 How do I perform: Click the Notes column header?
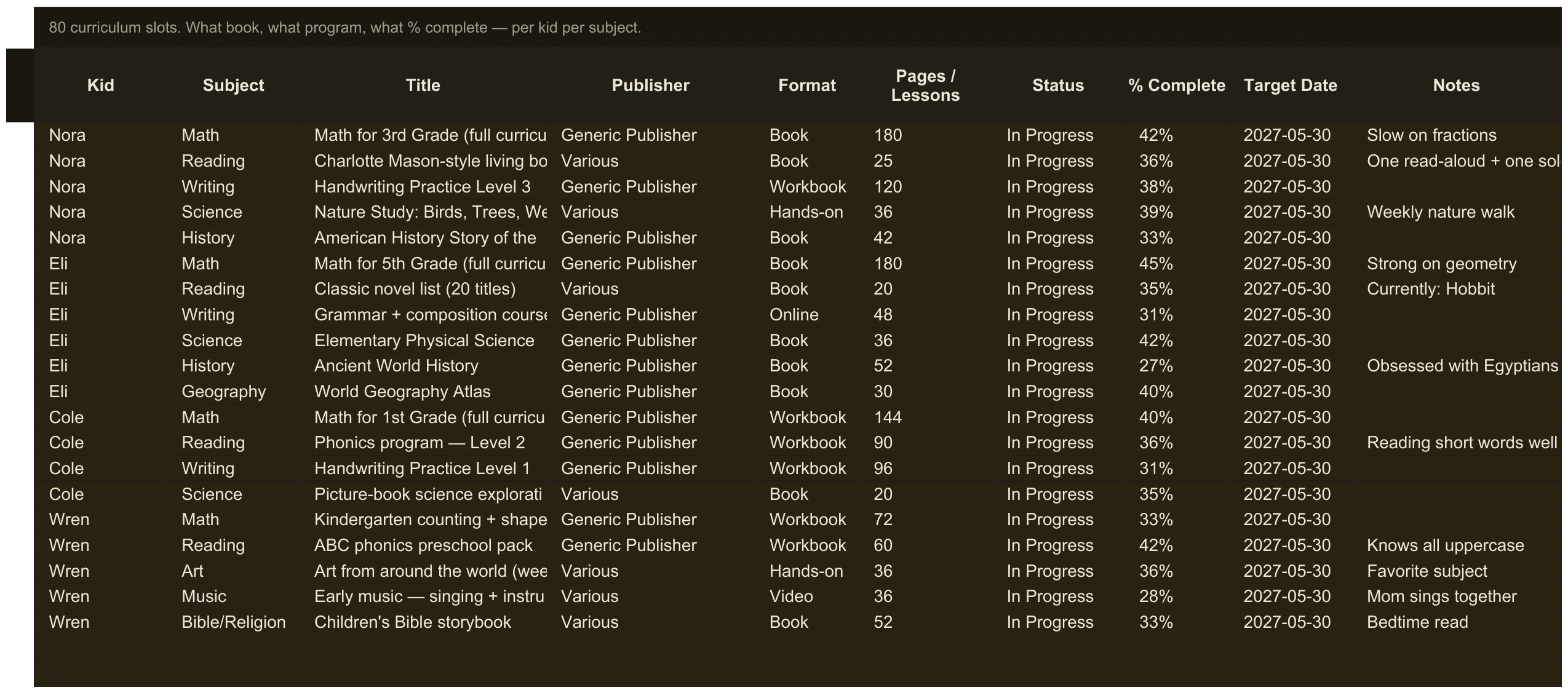pos(1456,85)
